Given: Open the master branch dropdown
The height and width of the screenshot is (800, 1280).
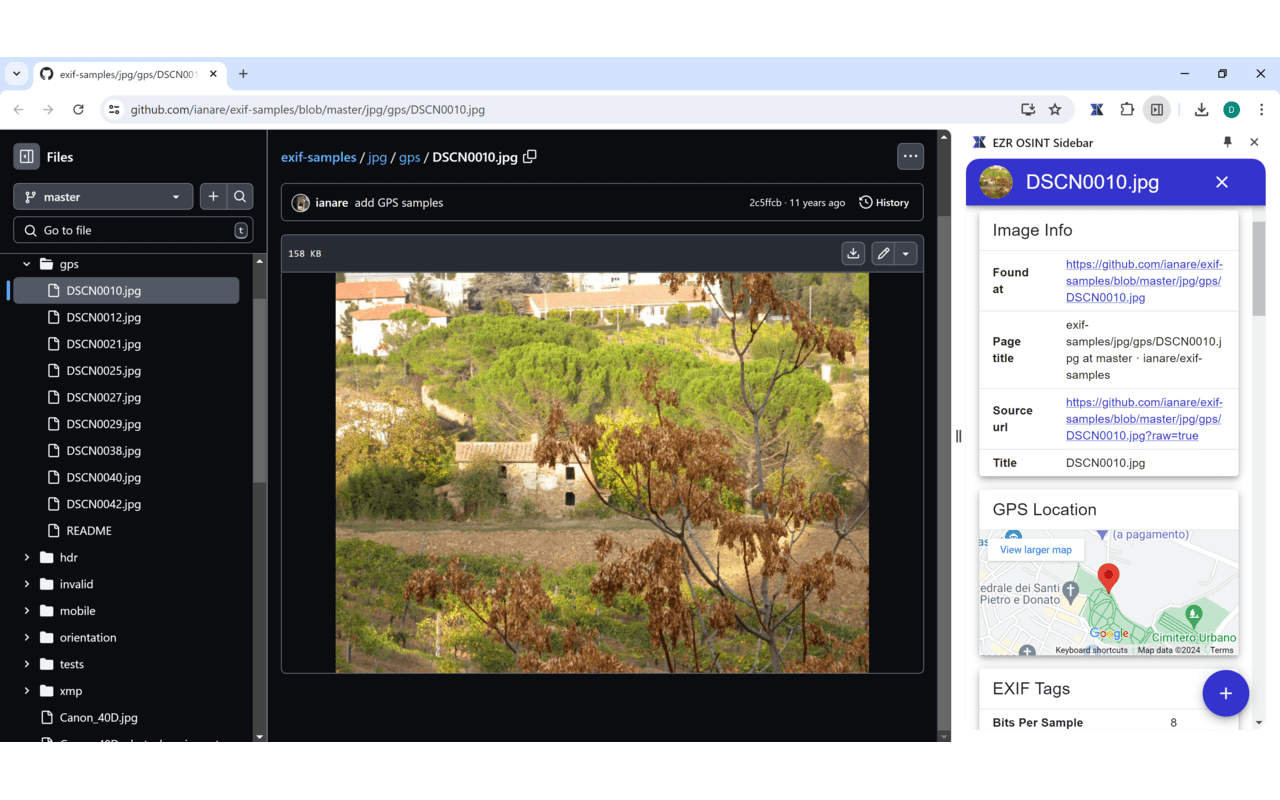Looking at the screenshot, I should point(102,196).
